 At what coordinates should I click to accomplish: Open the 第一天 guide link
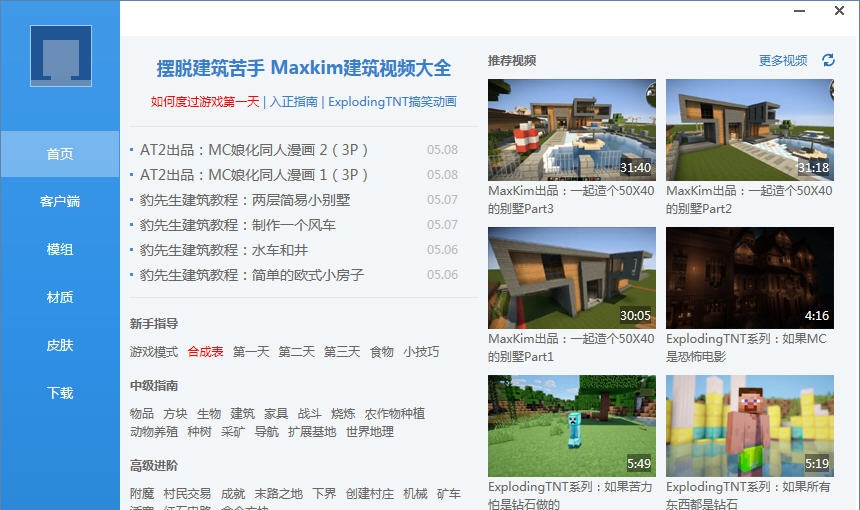[x=251, y=352]
